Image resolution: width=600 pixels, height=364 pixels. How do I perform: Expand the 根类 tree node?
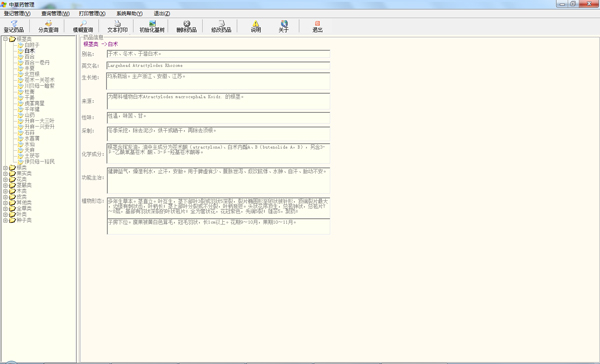tap(5, 168)
